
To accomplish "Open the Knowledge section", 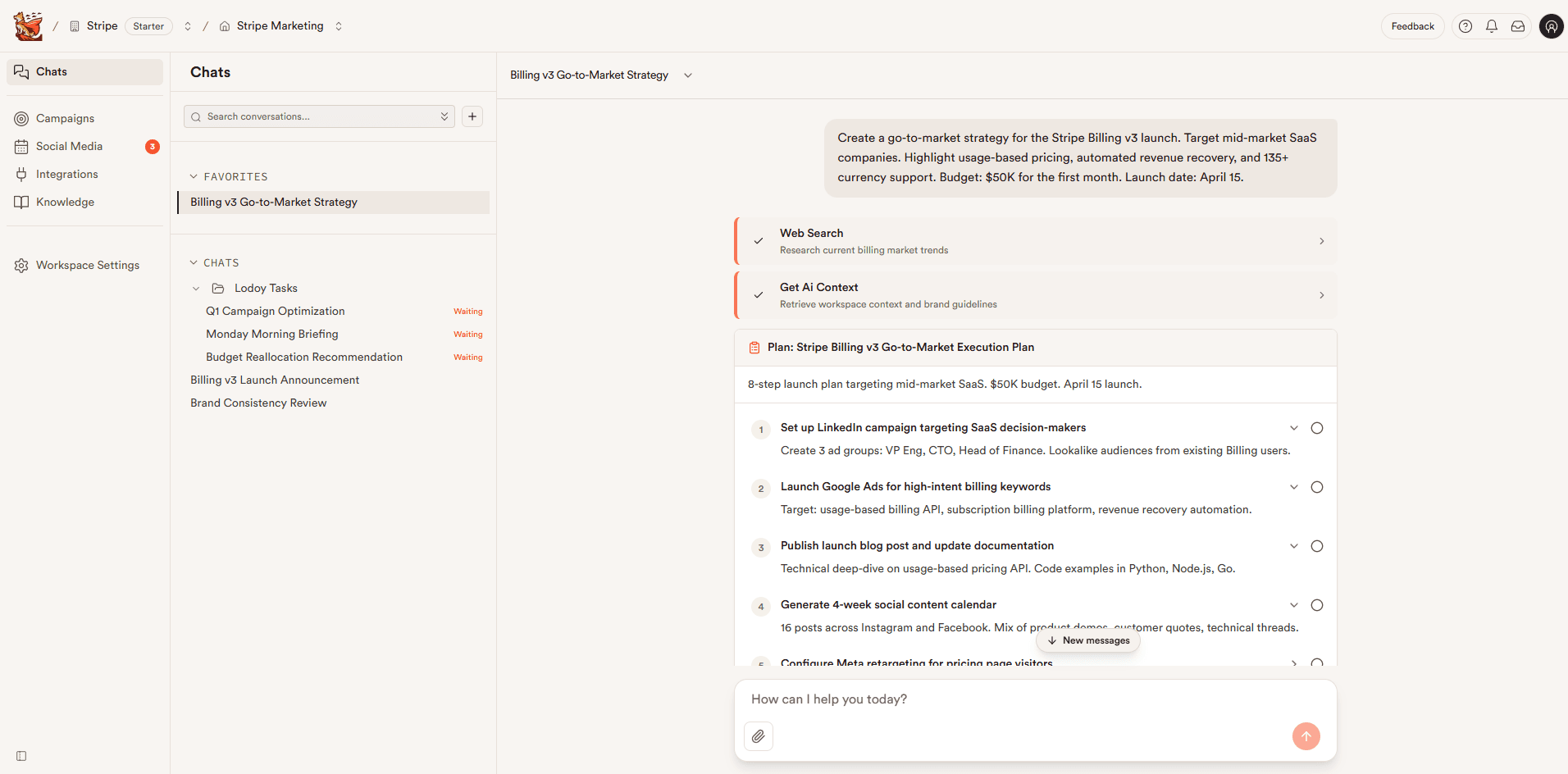I will pos(65,202).
